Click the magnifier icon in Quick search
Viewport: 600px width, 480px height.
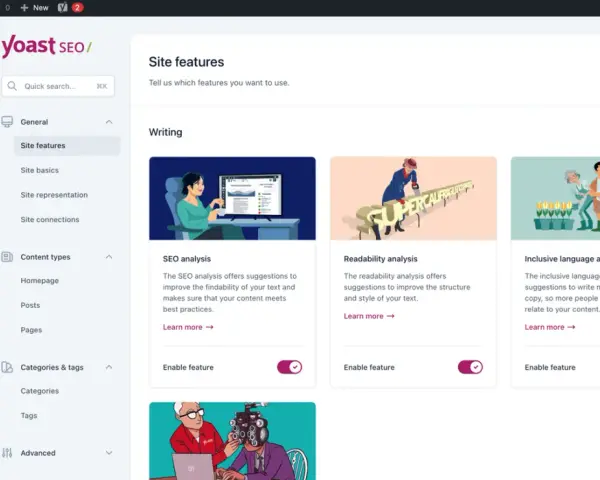(x=12, y=86)
